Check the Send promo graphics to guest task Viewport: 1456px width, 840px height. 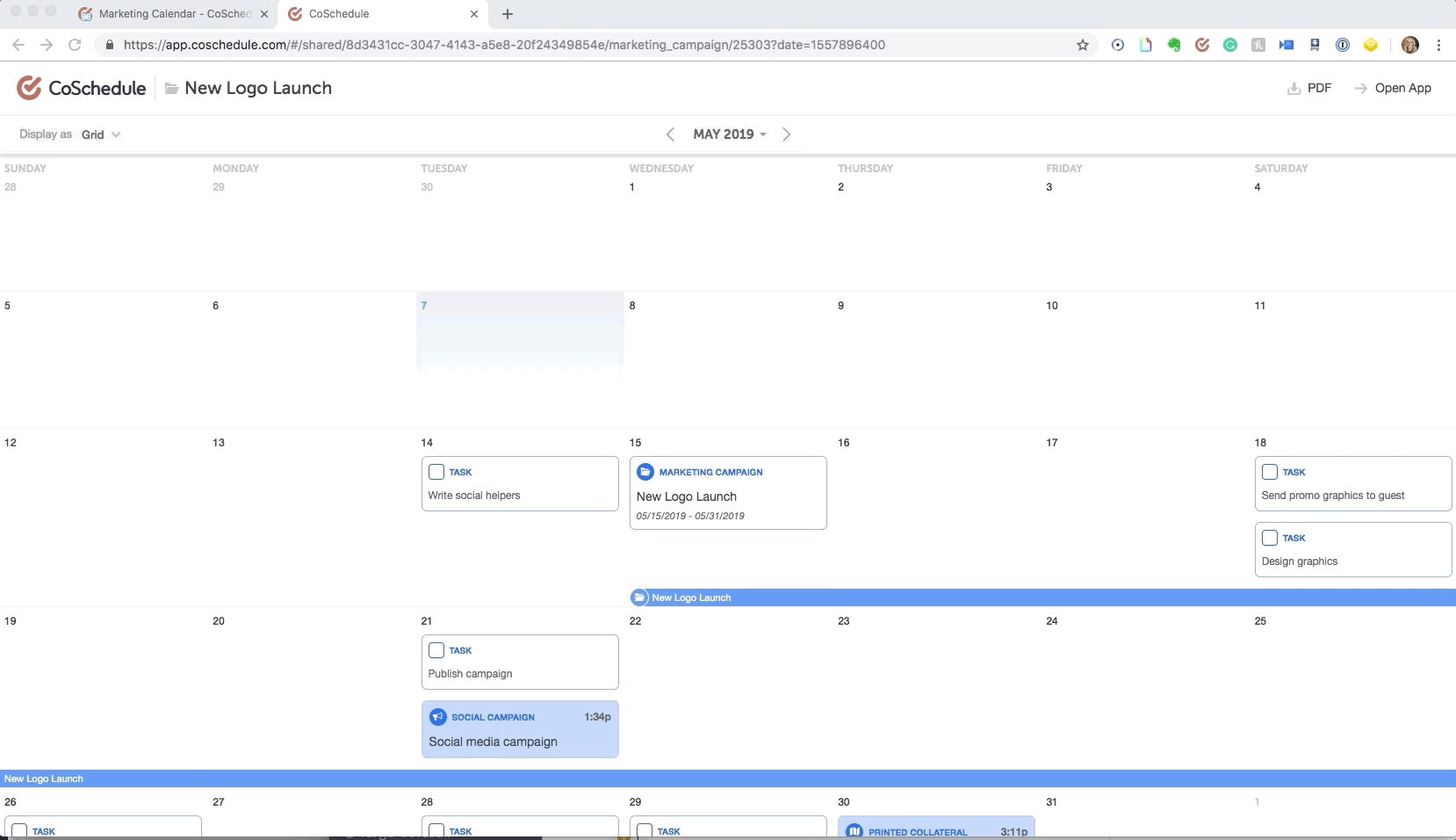(x=1270, y=472)
